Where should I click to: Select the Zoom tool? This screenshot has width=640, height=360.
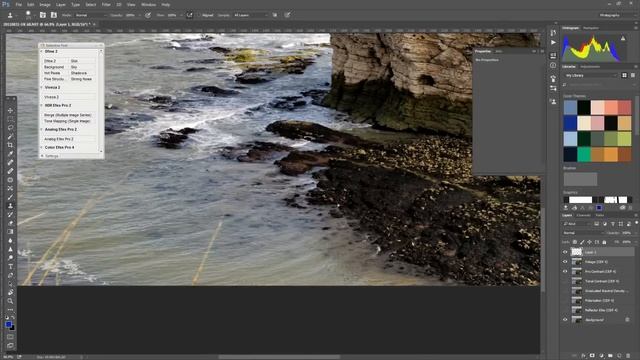[10, 301]
